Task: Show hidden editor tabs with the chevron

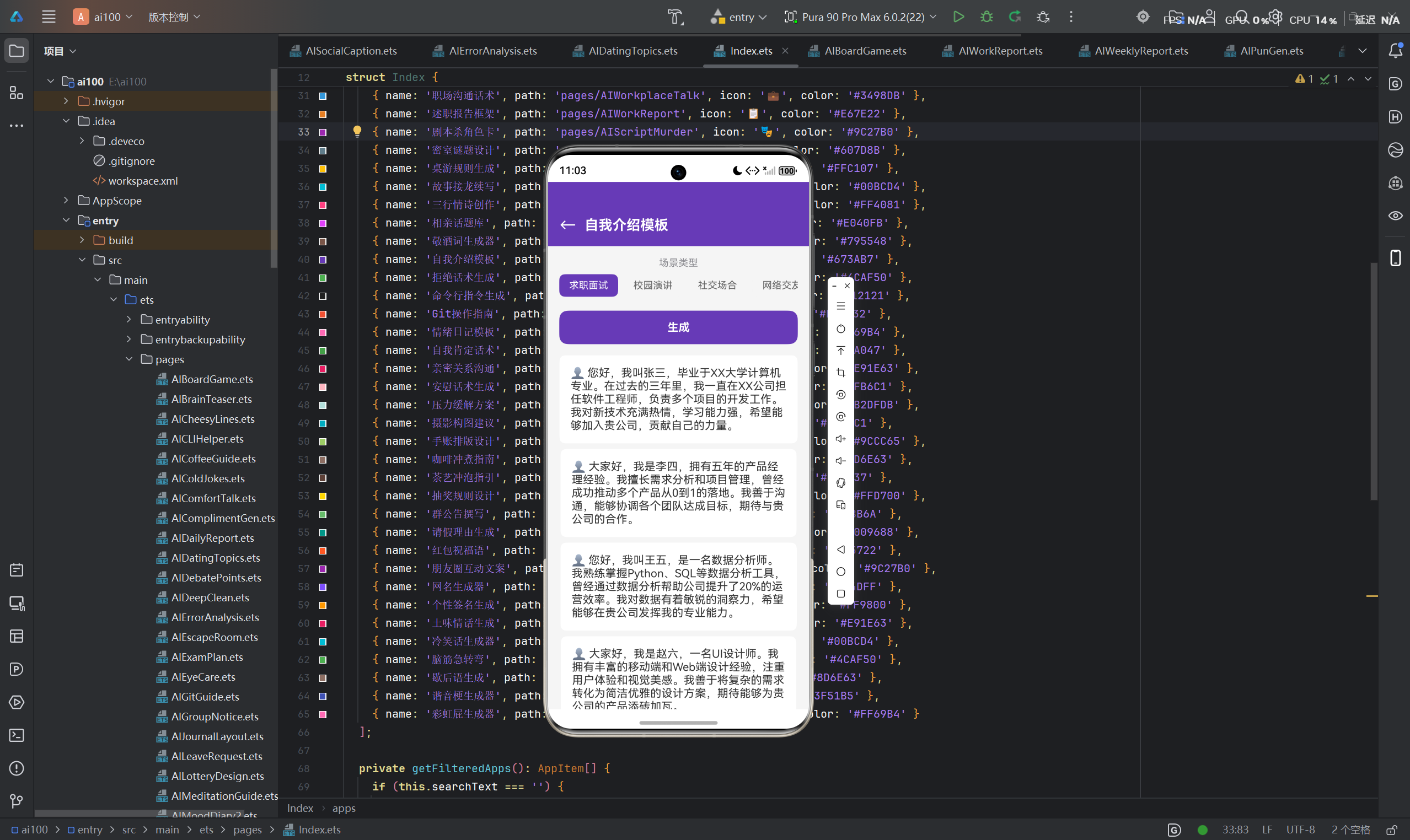Action: click(1363, 51)
